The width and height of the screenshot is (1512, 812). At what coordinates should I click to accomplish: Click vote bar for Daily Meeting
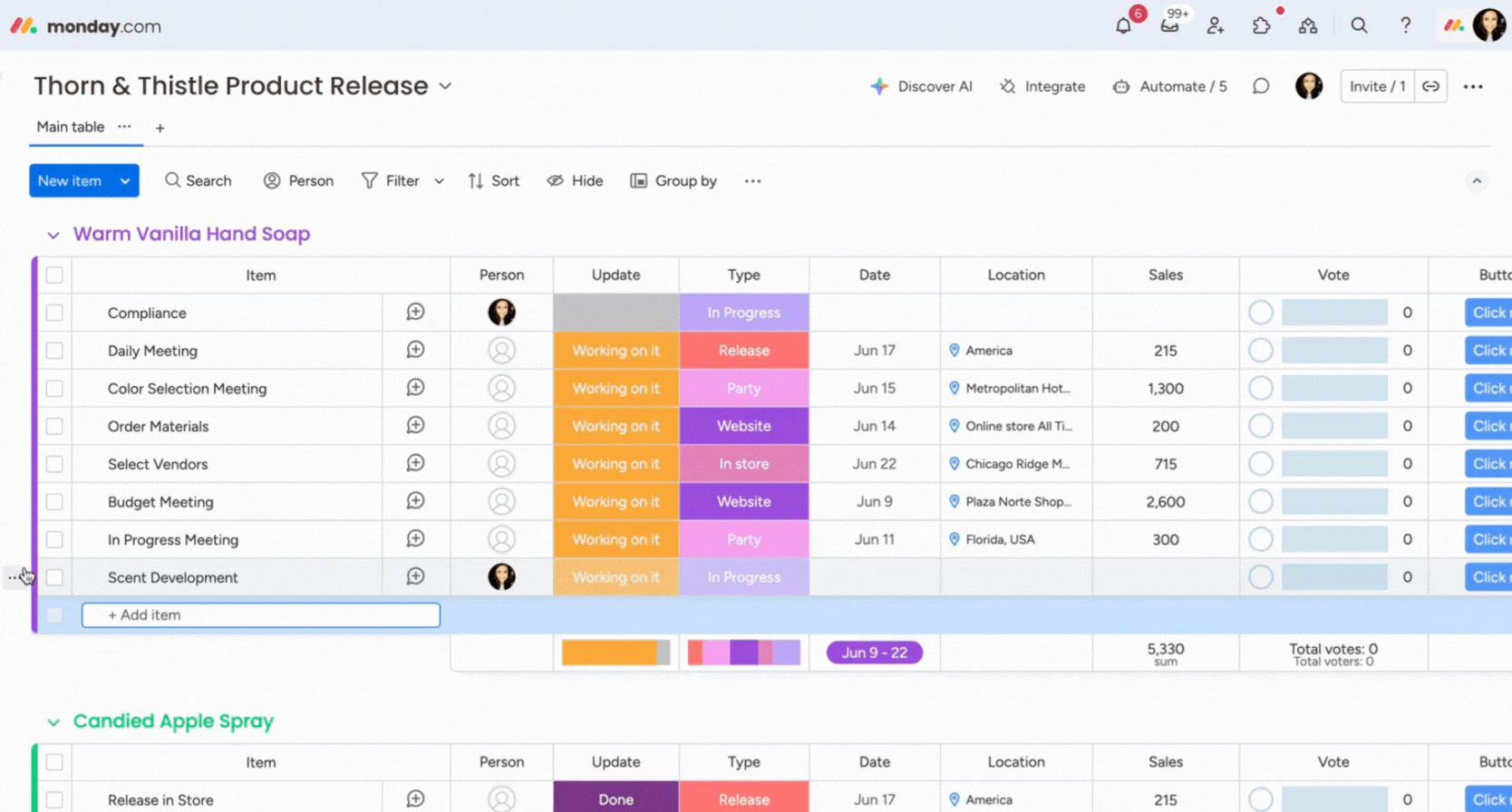click(1334, 351)
